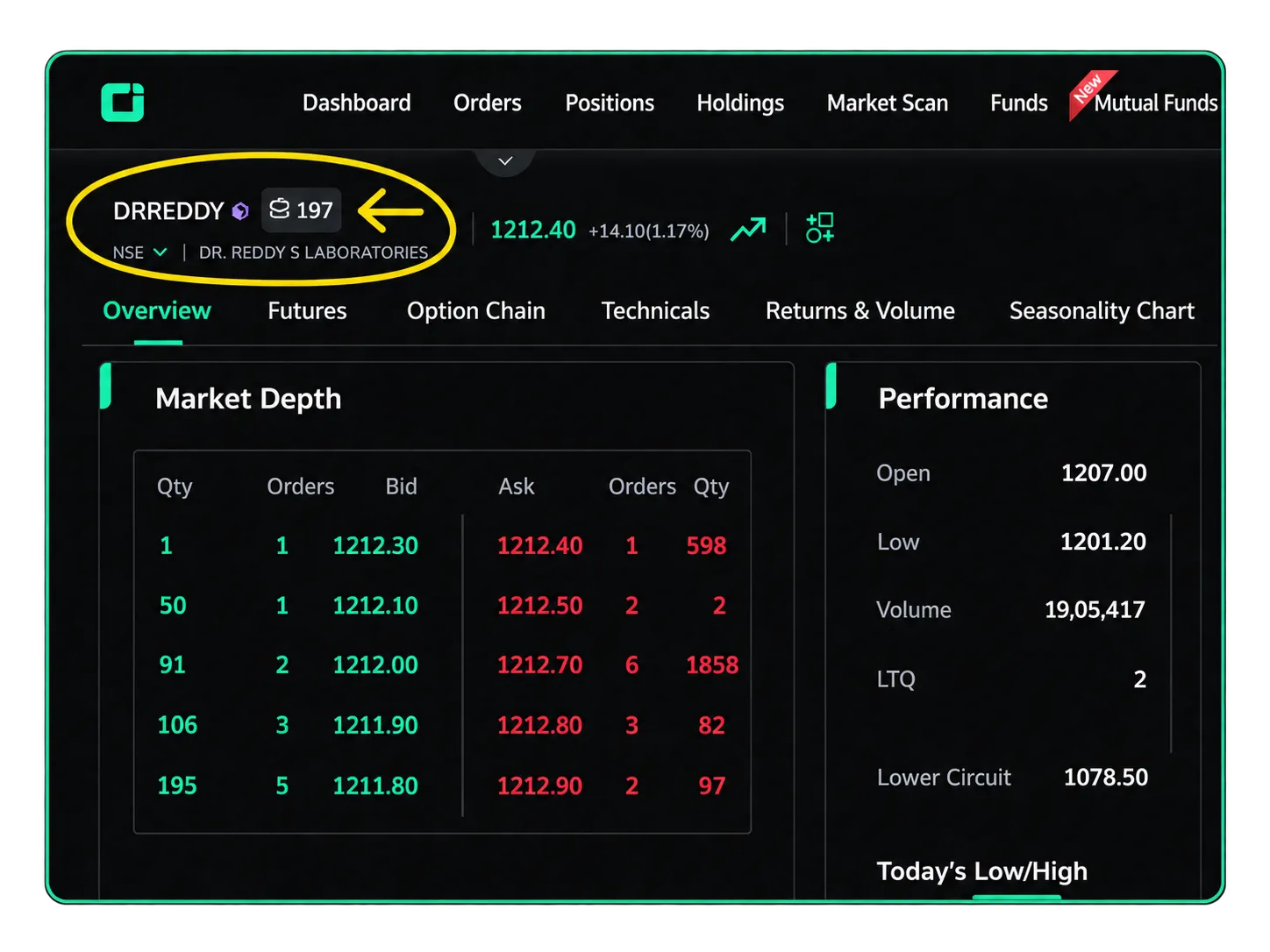Screen dimensions: 1270x952
Task: Switch to the Futures tab
Action: [x=307, y=311]
